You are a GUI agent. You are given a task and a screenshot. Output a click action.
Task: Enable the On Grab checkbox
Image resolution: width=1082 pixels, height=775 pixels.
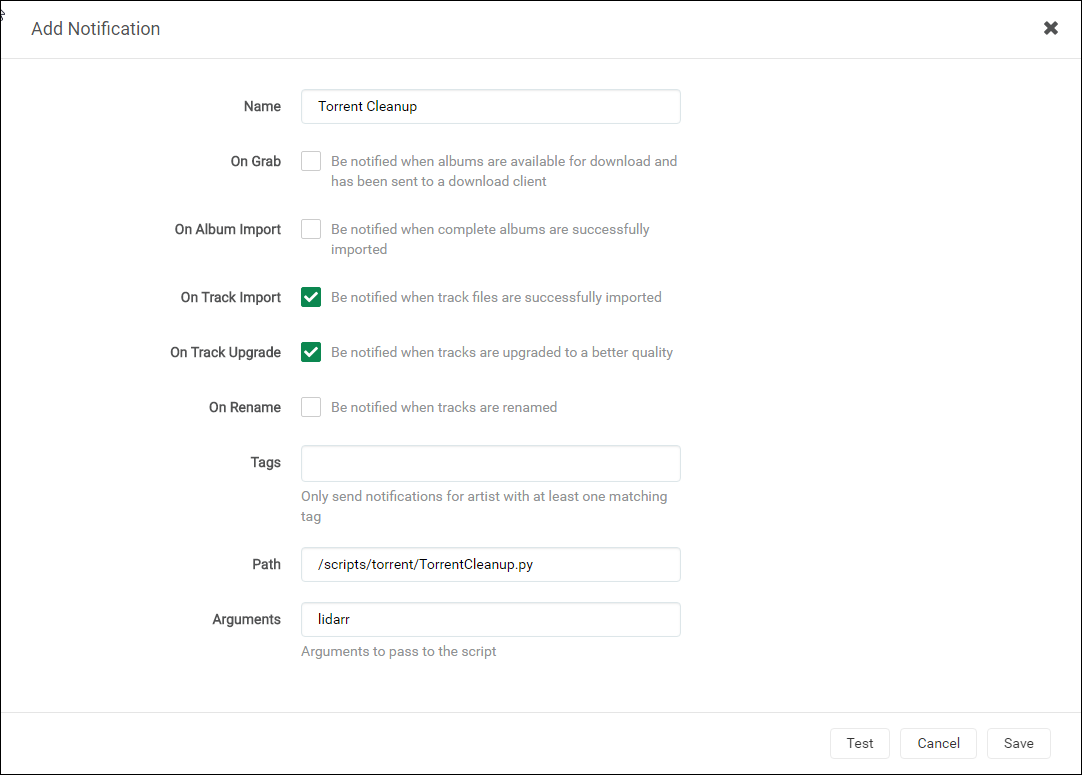[x=310, y=161]
